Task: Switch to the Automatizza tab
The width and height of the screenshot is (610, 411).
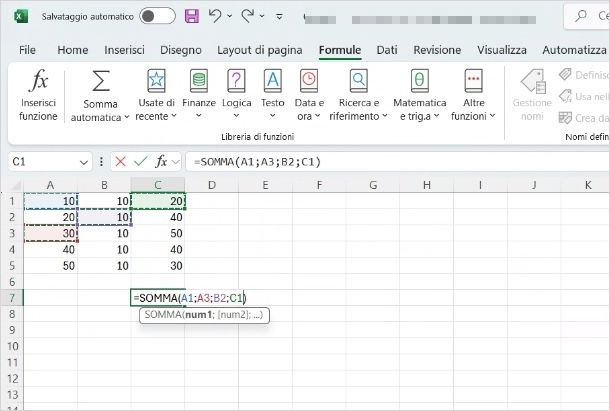Action: pyautogui.click(x=575, y=50)
